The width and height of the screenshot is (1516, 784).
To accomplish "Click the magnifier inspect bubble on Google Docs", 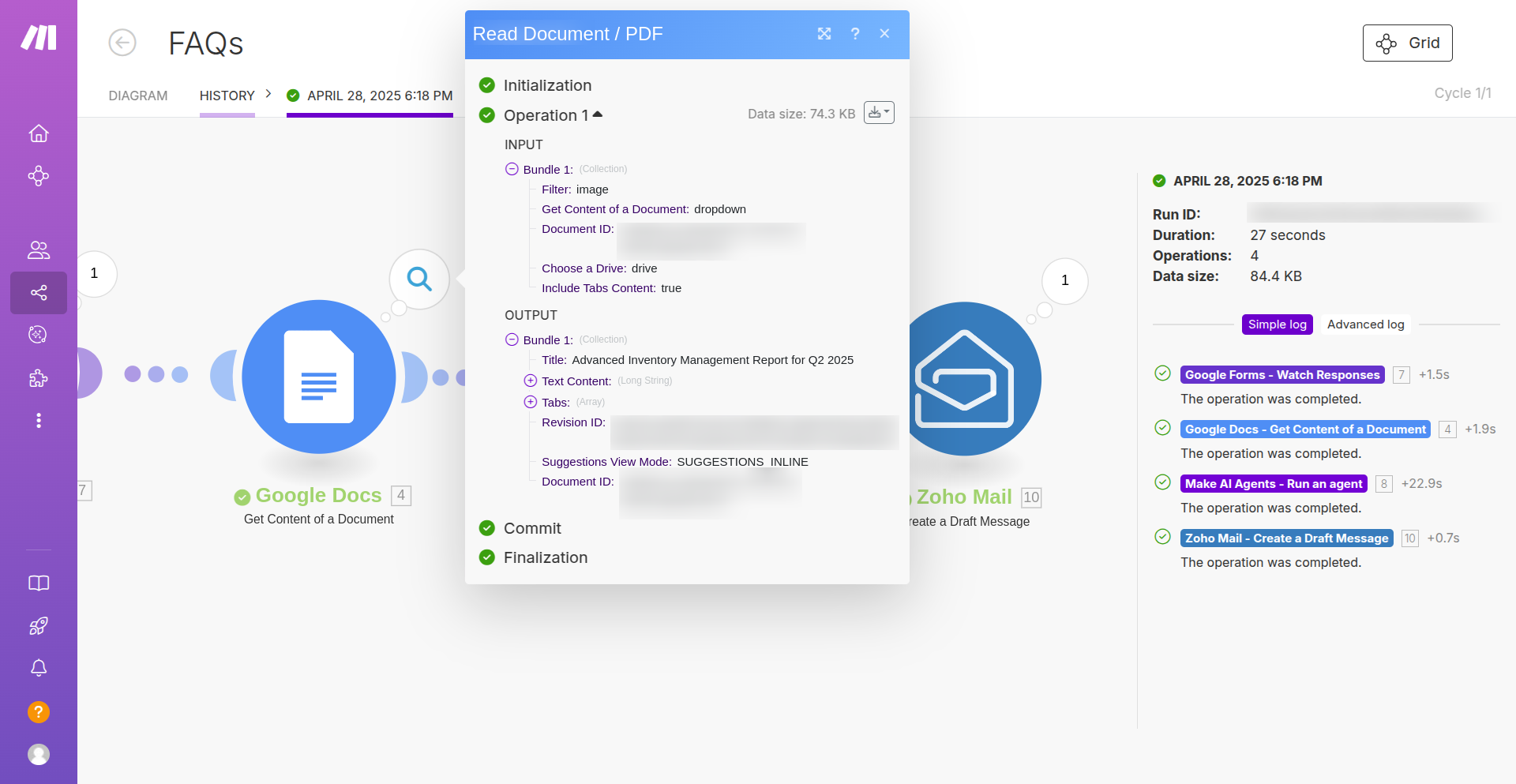I will click(419, 279).
